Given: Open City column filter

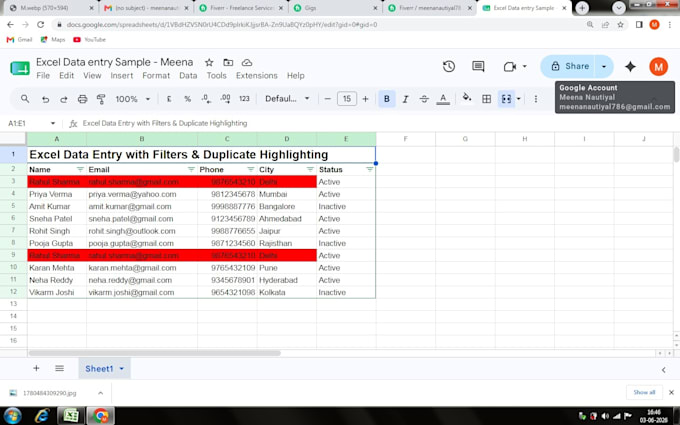Looking at the screenshot, I should [310, 169].
